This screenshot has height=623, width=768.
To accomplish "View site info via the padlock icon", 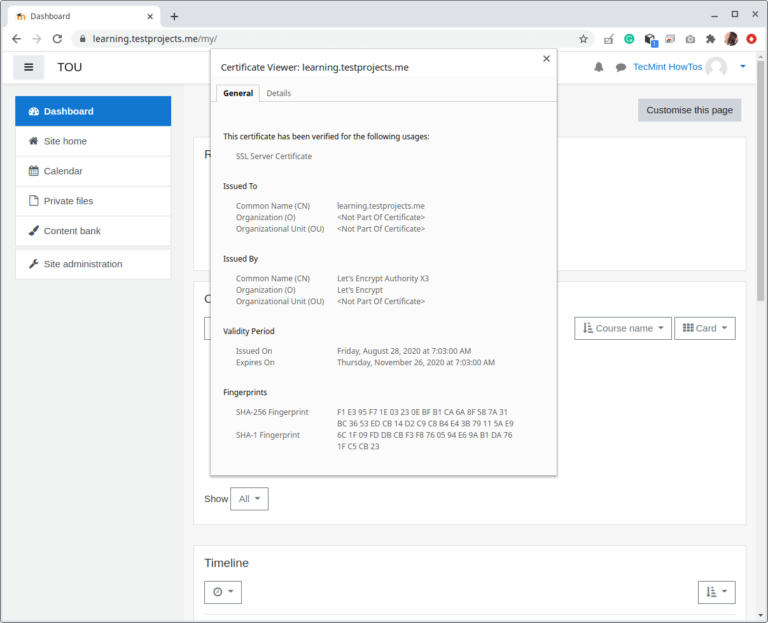I will 81,39.
